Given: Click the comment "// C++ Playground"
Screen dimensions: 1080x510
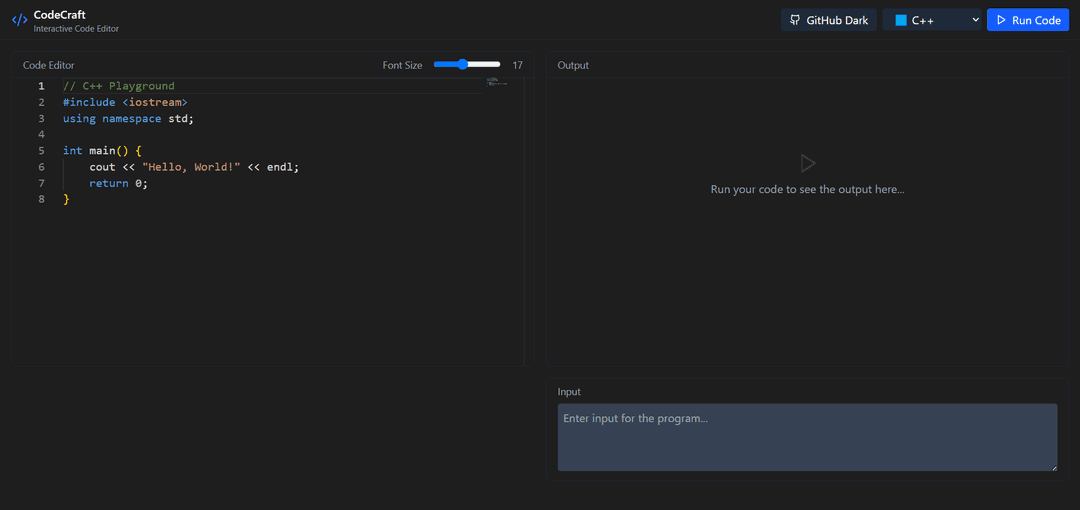Looking at the screenshot, I should pos(118,86).
